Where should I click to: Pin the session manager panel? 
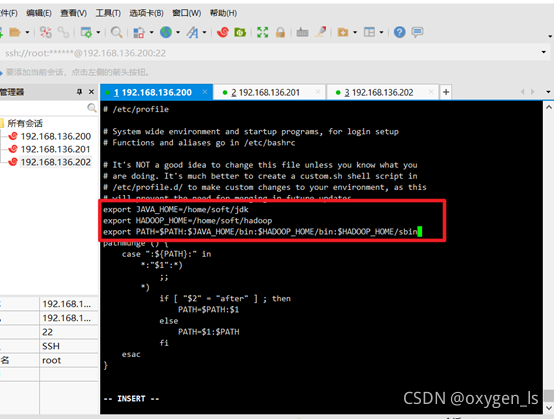click(79, 92)
